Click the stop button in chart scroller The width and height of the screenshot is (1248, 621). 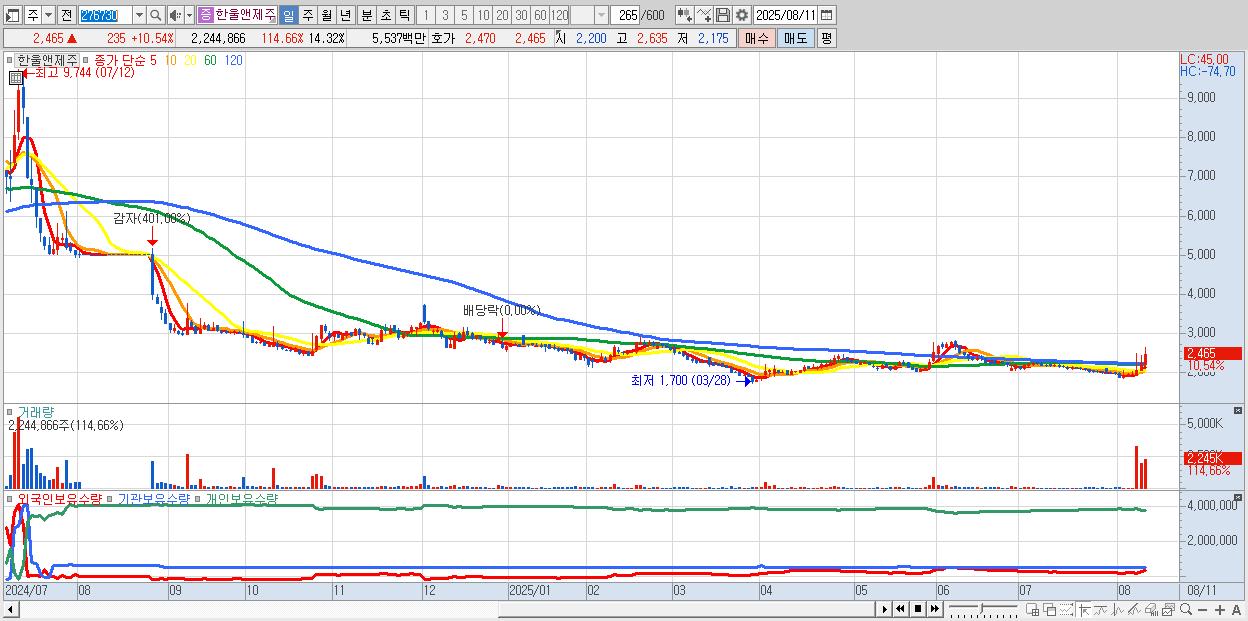tap(917, 609)
